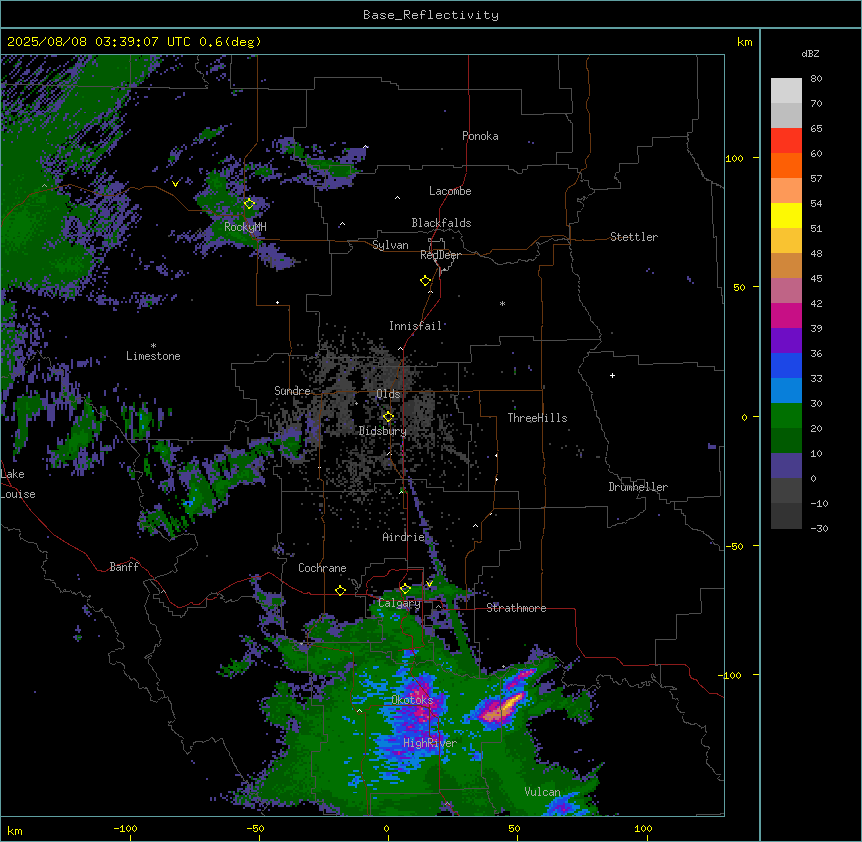Click the yellow V marker northeast of Calgary
Image resolution: width=862 pixels, height=842 pixels.
(429, 584)
